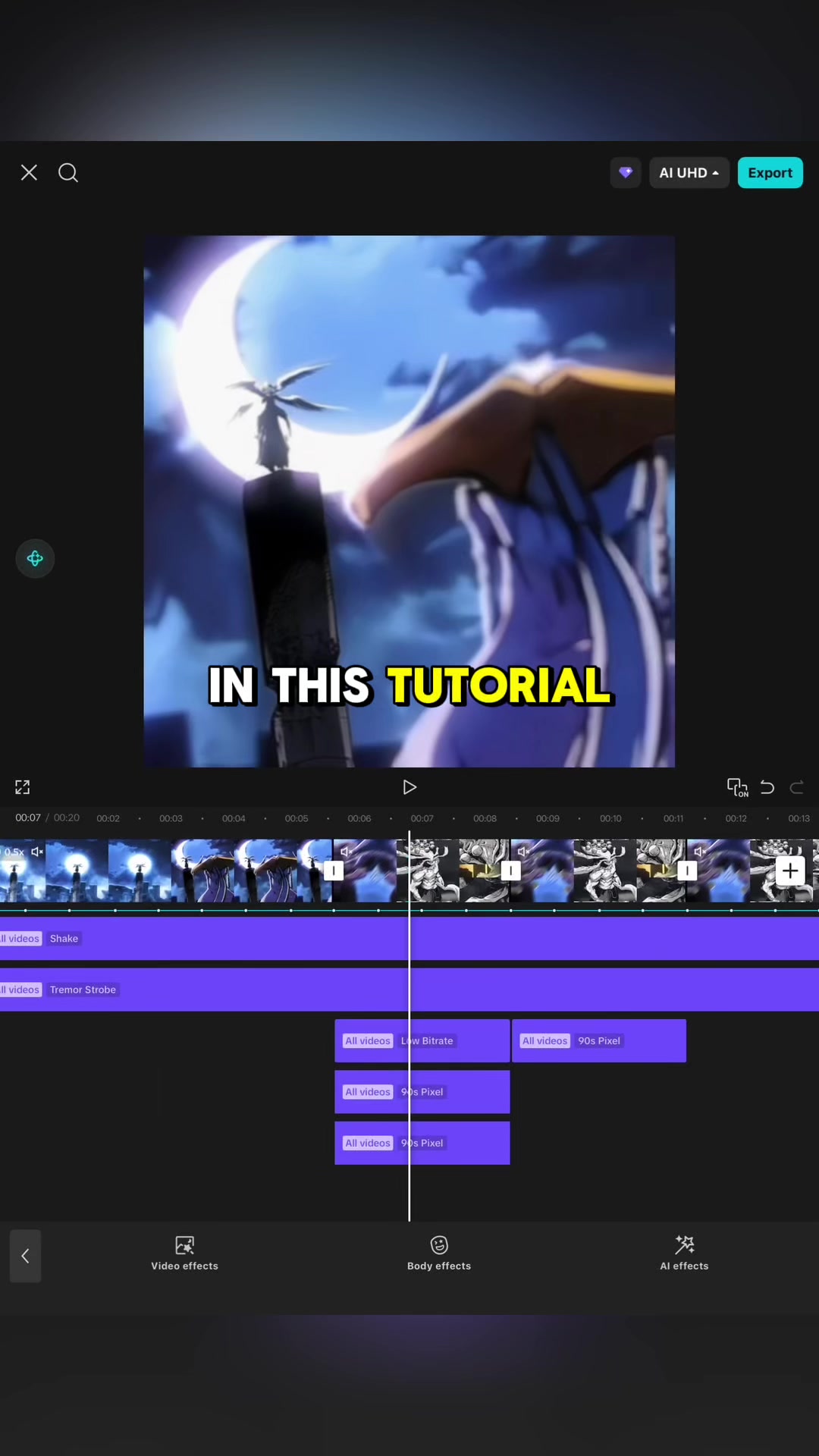
Task: Open search with the magnifier icon
Action: click(68, 173)
